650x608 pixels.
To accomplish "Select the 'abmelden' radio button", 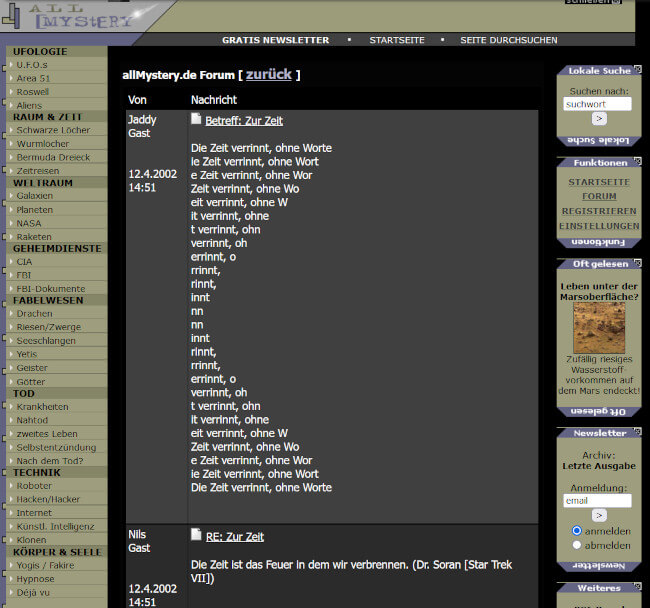I will point(576,545).
